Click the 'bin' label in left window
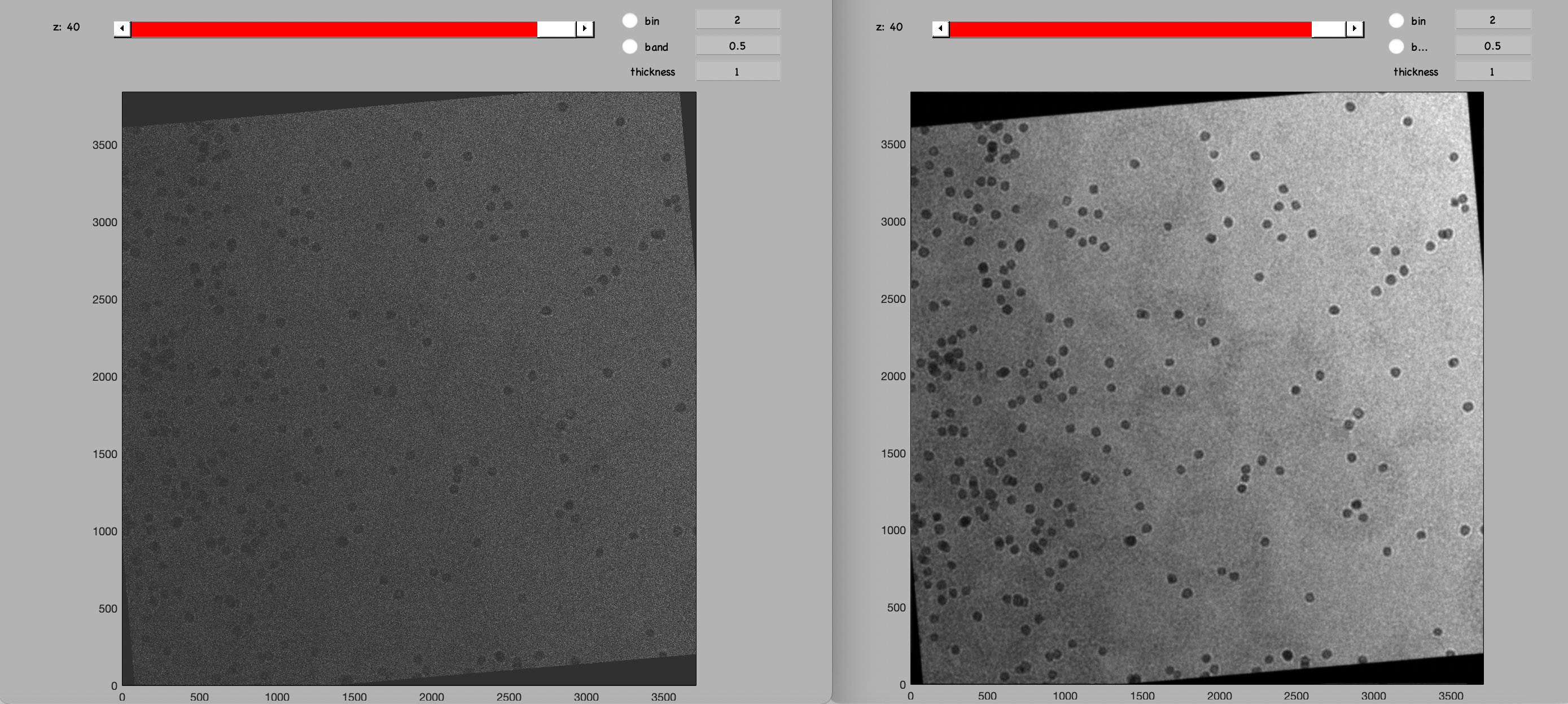The width and height of the screenshot is (1568, 704). click(652, 21)
